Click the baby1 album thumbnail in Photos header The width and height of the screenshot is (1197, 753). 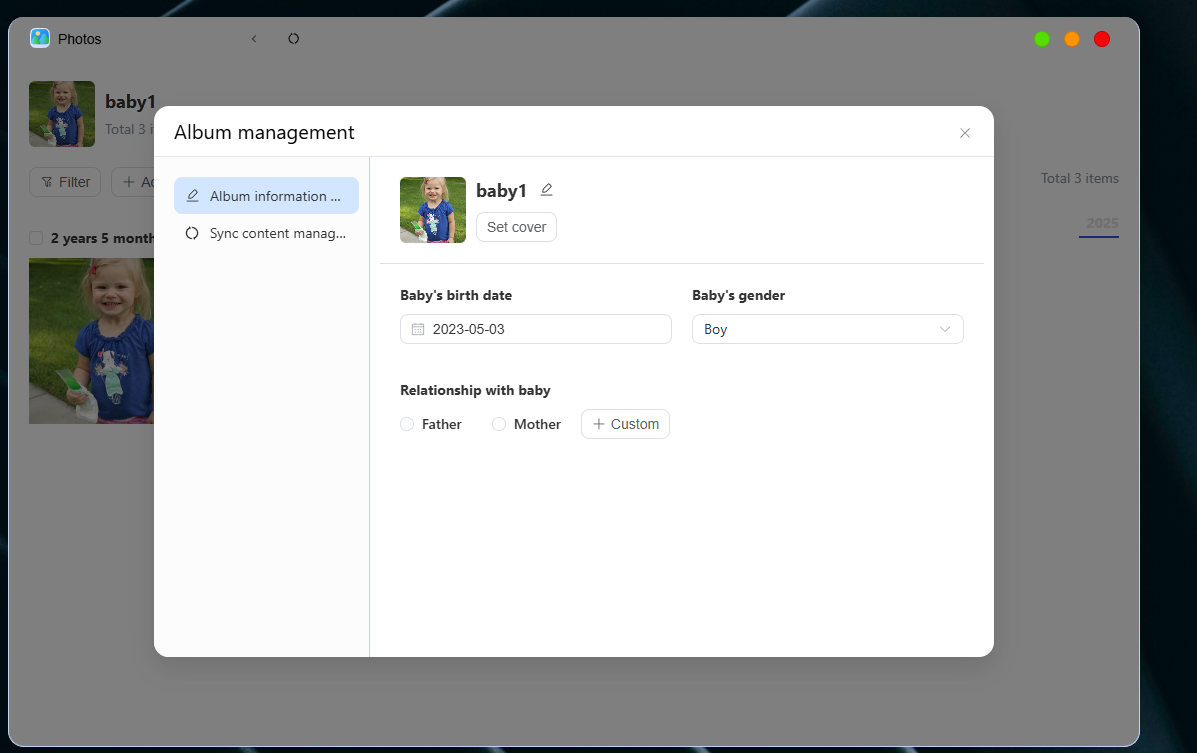coord(62,114)
